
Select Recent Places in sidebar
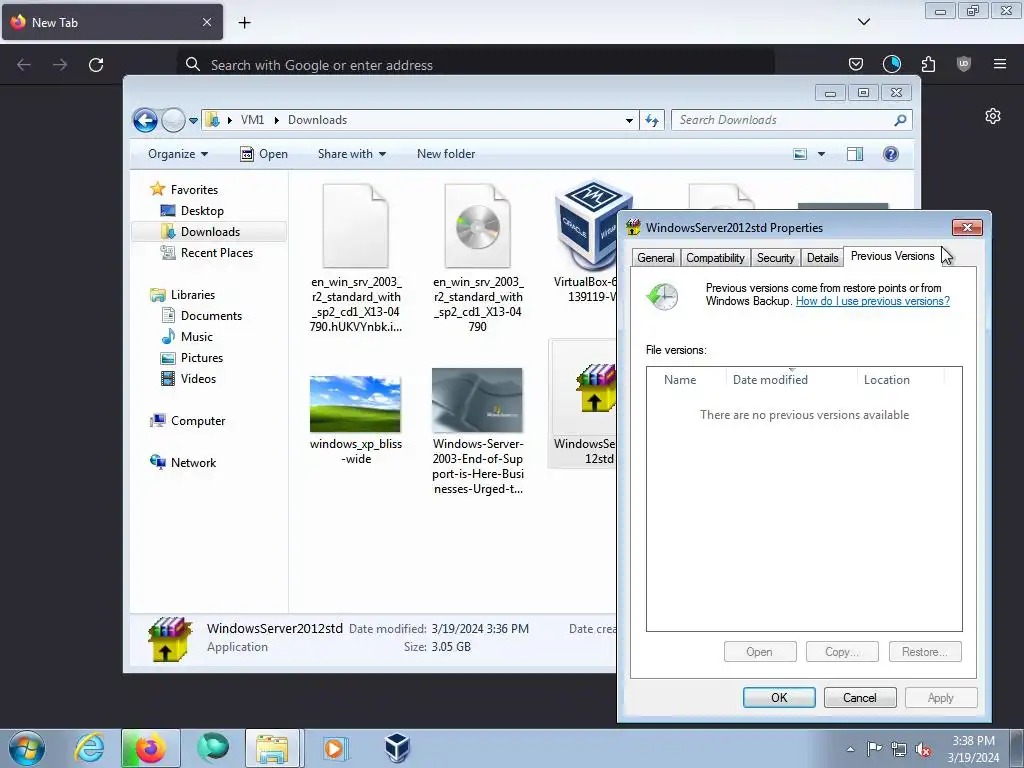coord(216,253)
